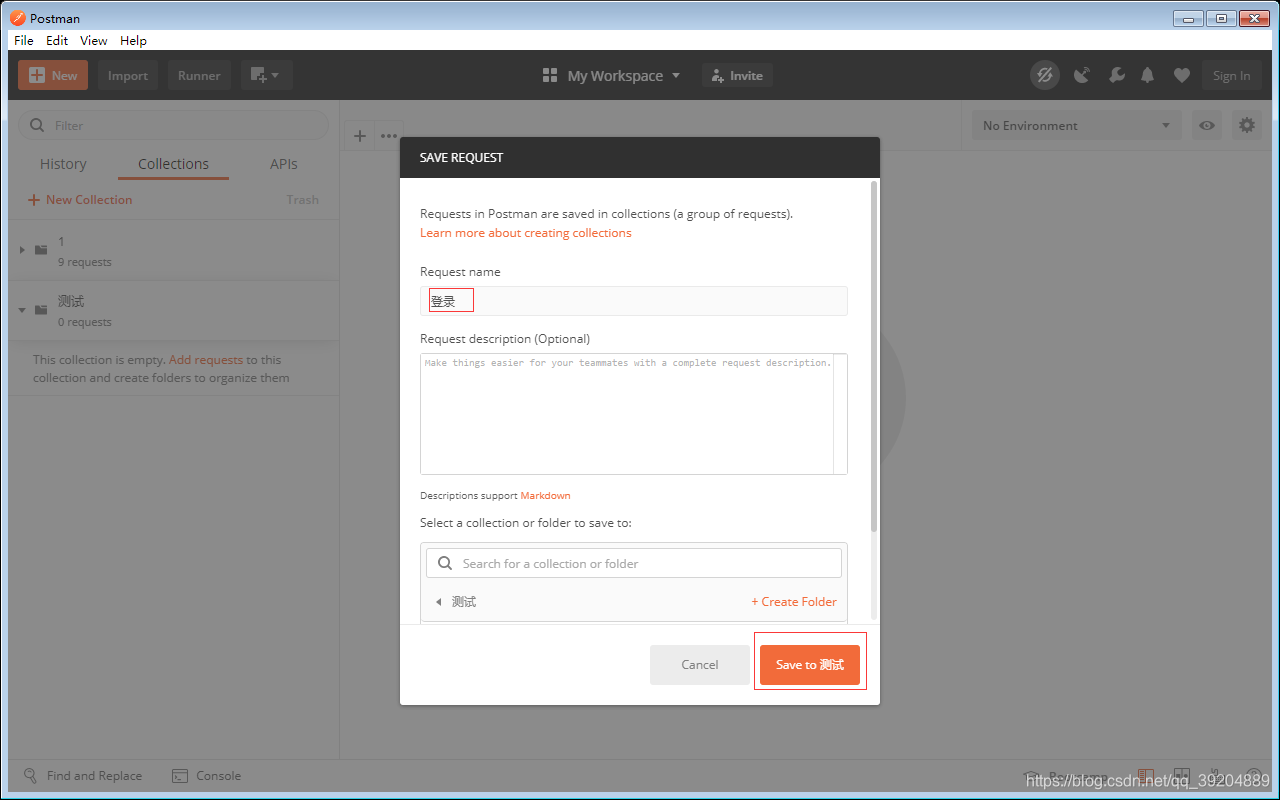This screenshot has width=1280, height=800.
Task: Click the Request description text area
Action: (x=634, y=414)
